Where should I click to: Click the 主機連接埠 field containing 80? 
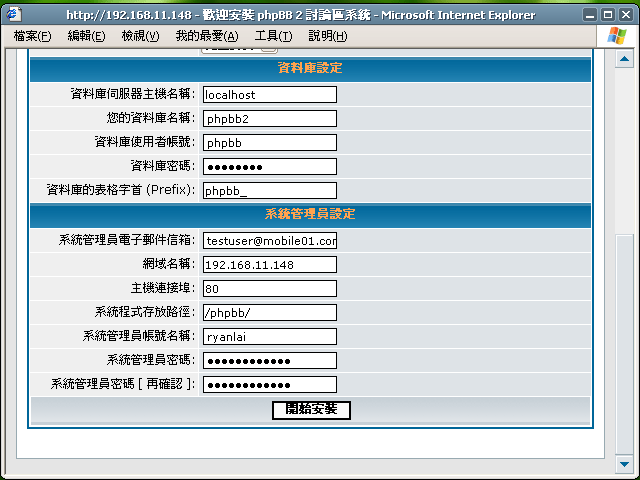point(270,289)
